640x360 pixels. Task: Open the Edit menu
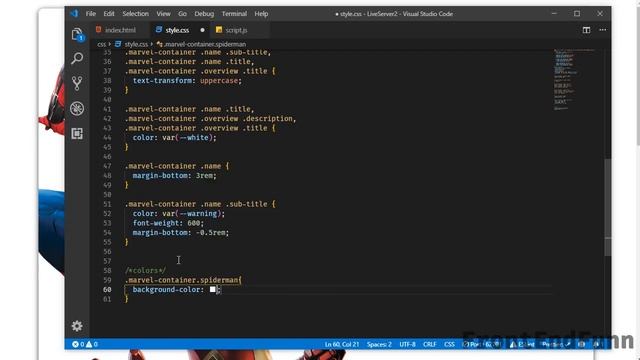click(x=109, y=13)
